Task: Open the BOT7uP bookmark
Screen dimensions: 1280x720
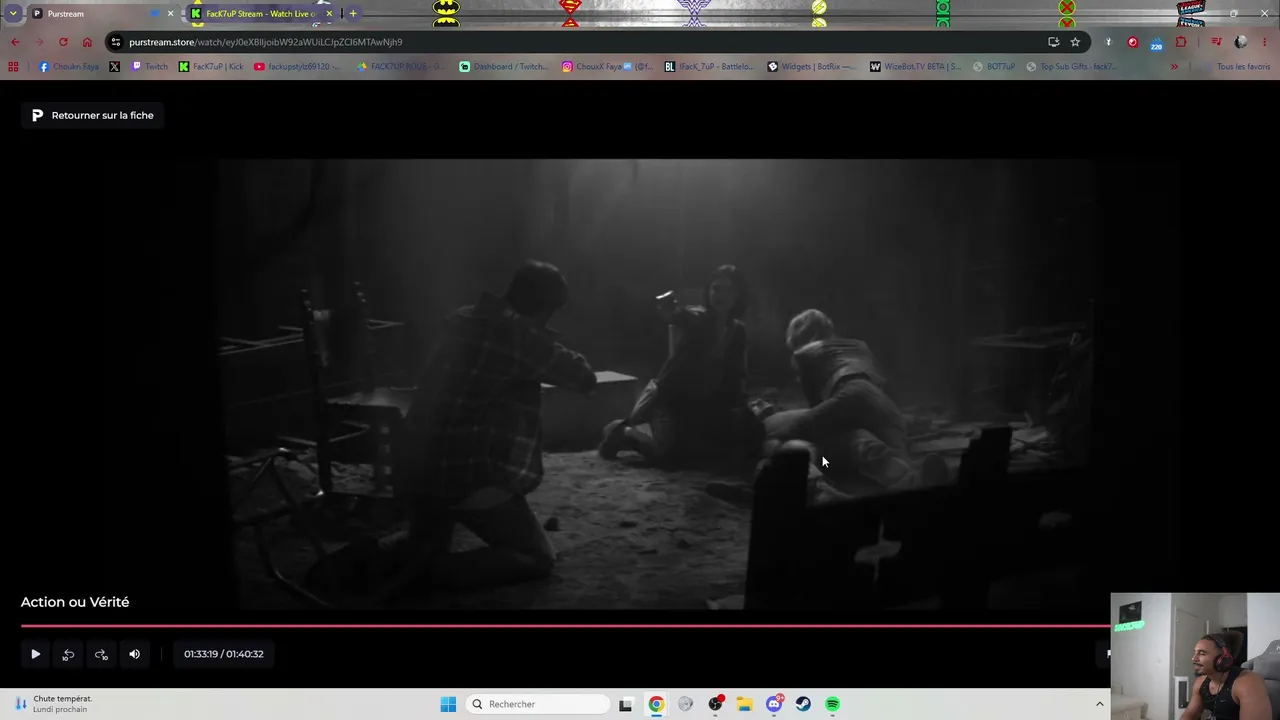Action: (x=994, y=67)
